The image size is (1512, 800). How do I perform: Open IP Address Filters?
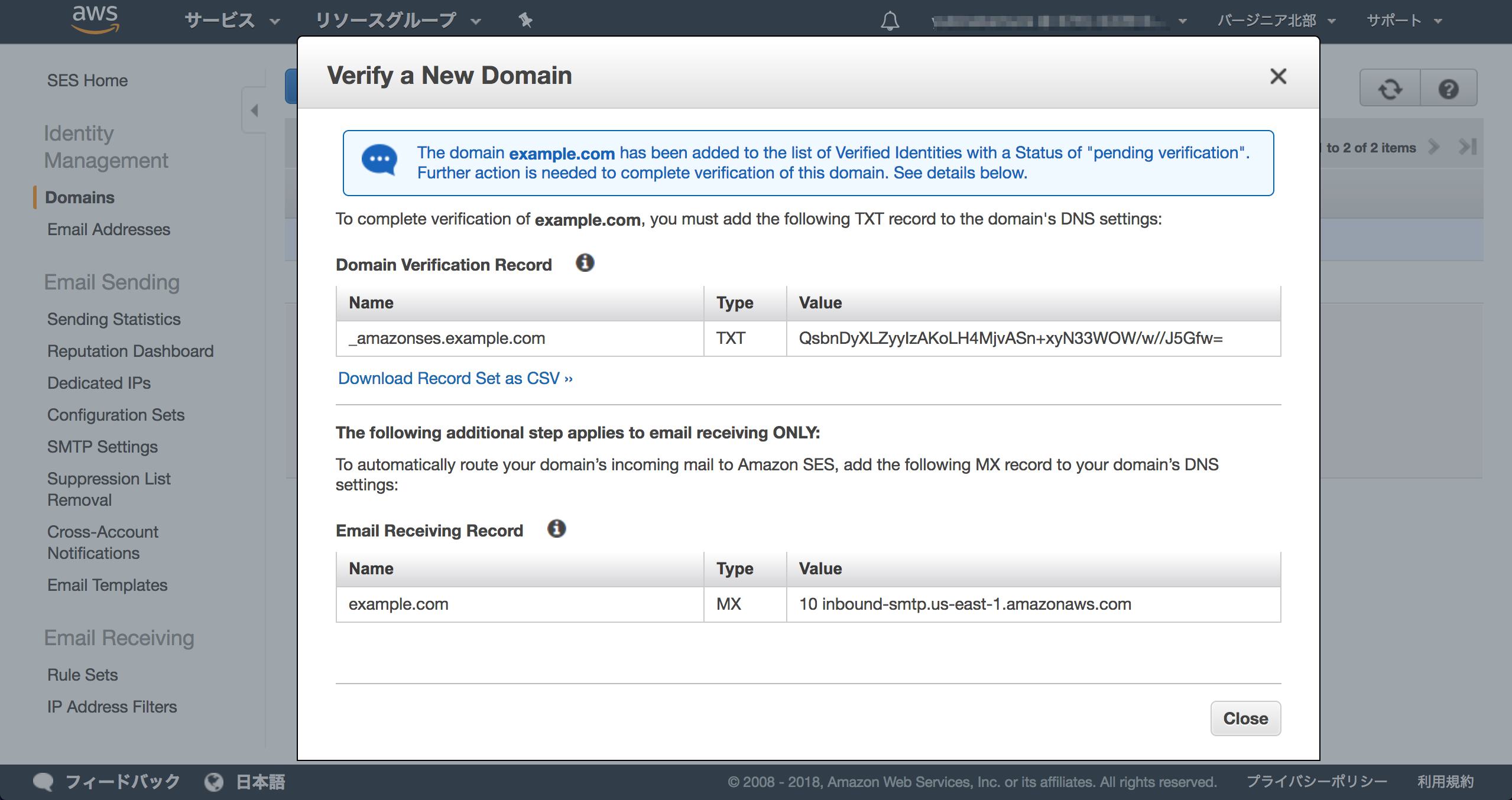click(x=112, y=707)
